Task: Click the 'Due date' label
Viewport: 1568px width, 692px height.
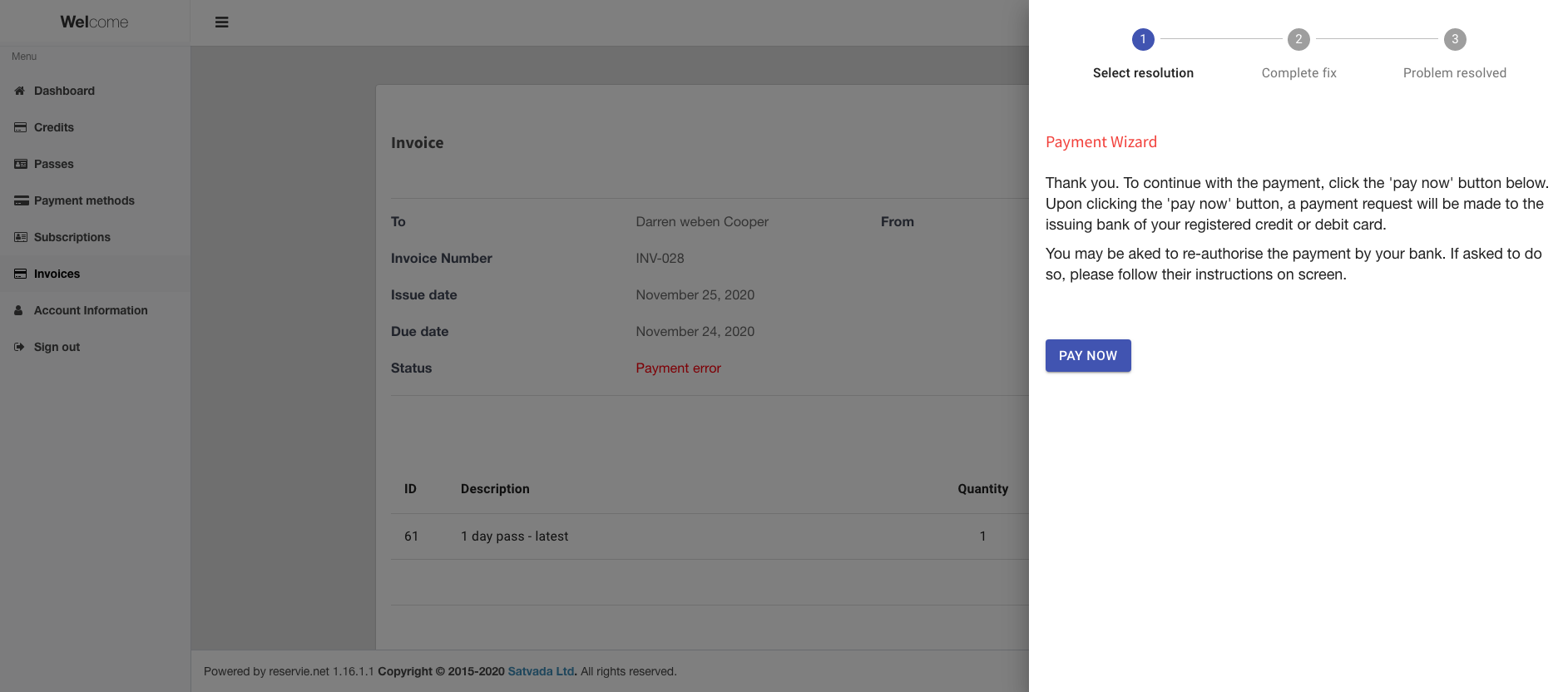Action: [419, 331]
